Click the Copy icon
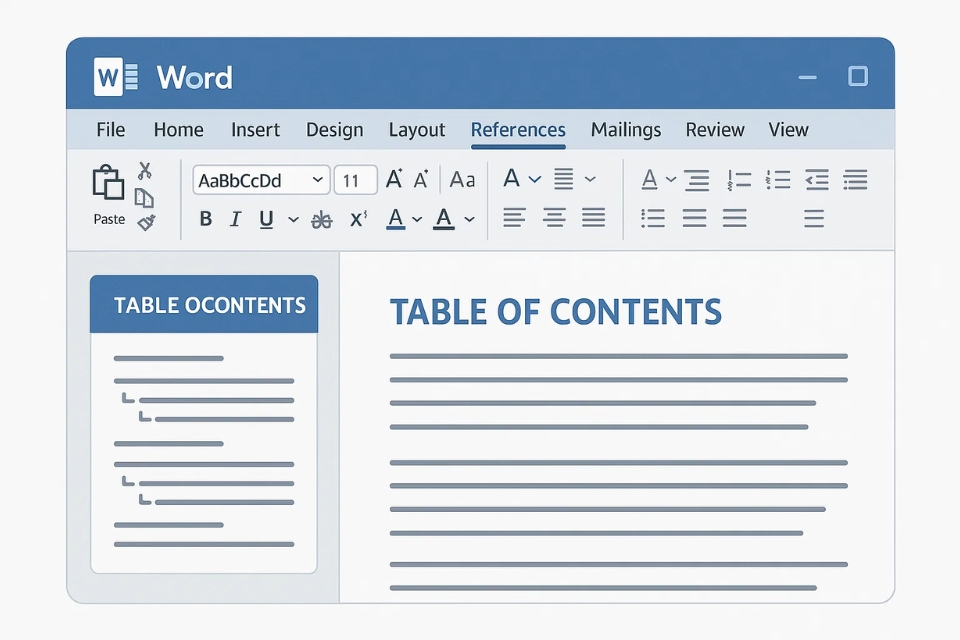Image resolution: width=960 pixels, height=640 pixels. [x=145, y=197]
